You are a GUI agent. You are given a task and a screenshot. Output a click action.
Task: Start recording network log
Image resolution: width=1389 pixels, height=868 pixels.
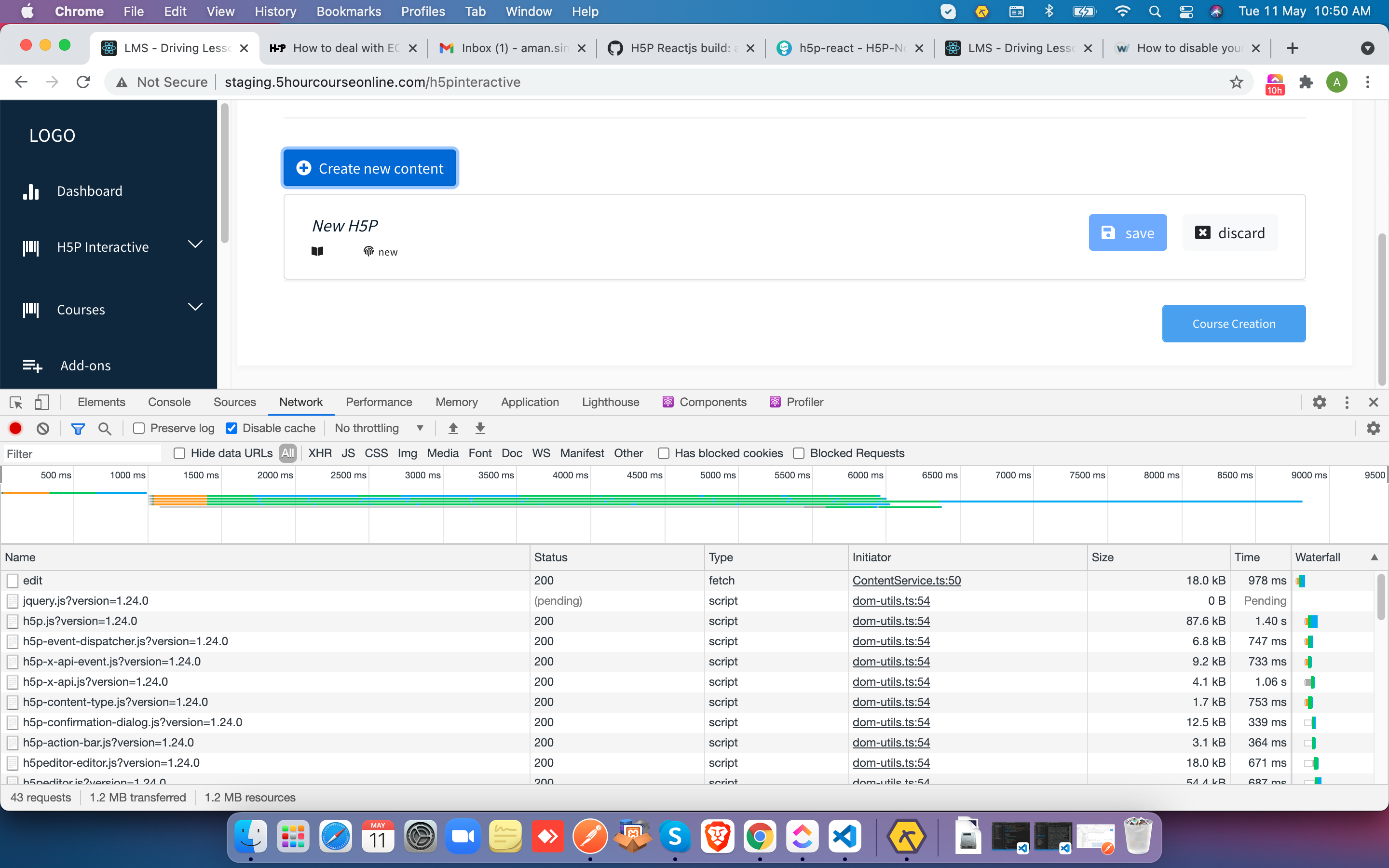click(x=15, y=428)
